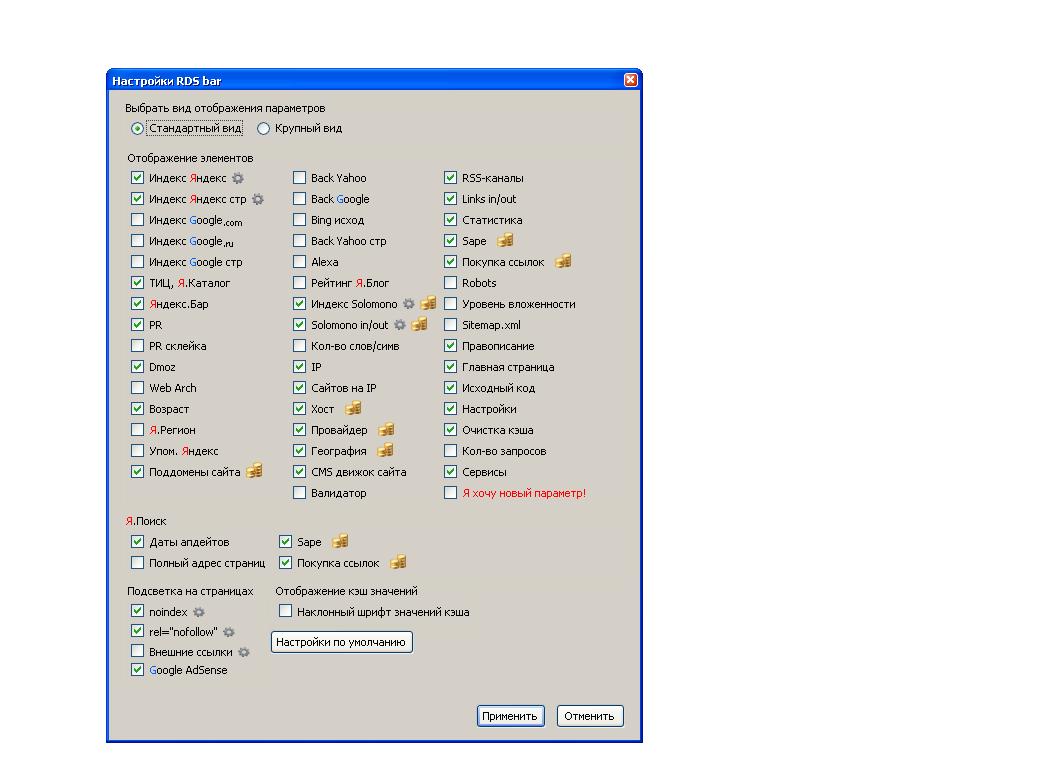Click Отменить button
This screenshot has height=774, width=1059.
(x=590, y=716)
